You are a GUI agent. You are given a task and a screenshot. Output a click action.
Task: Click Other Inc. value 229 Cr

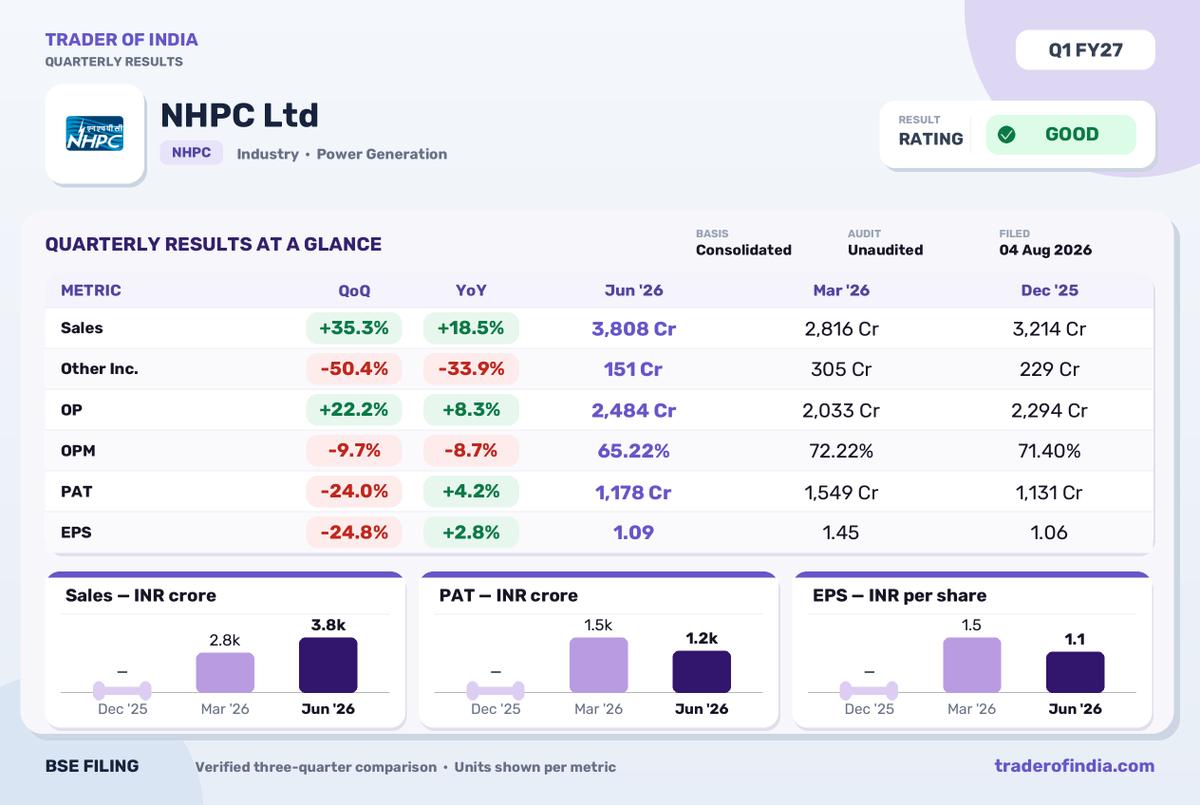[1049, 369]
